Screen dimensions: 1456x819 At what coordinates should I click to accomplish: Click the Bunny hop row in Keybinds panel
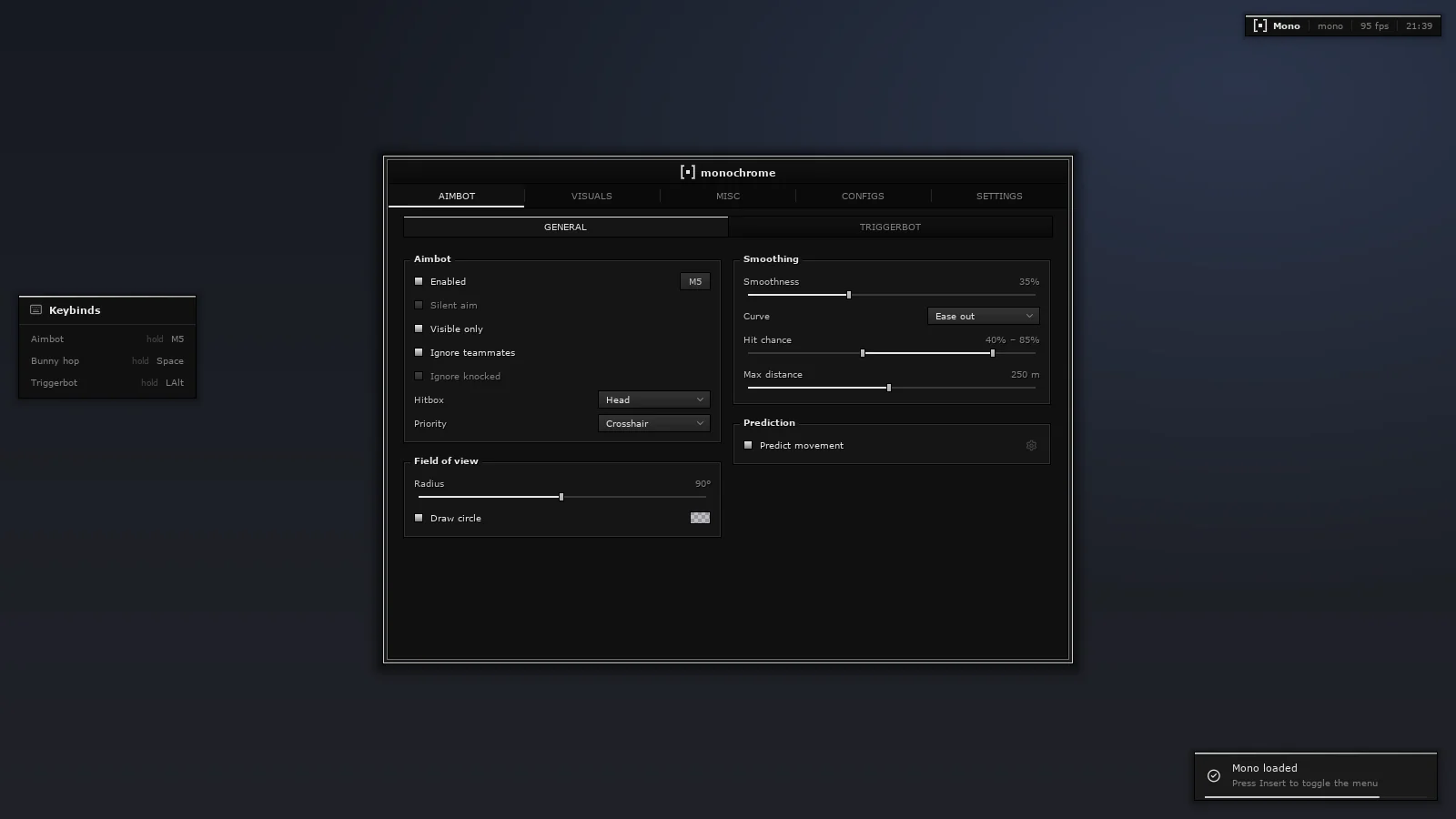click(x=107, y=360)
